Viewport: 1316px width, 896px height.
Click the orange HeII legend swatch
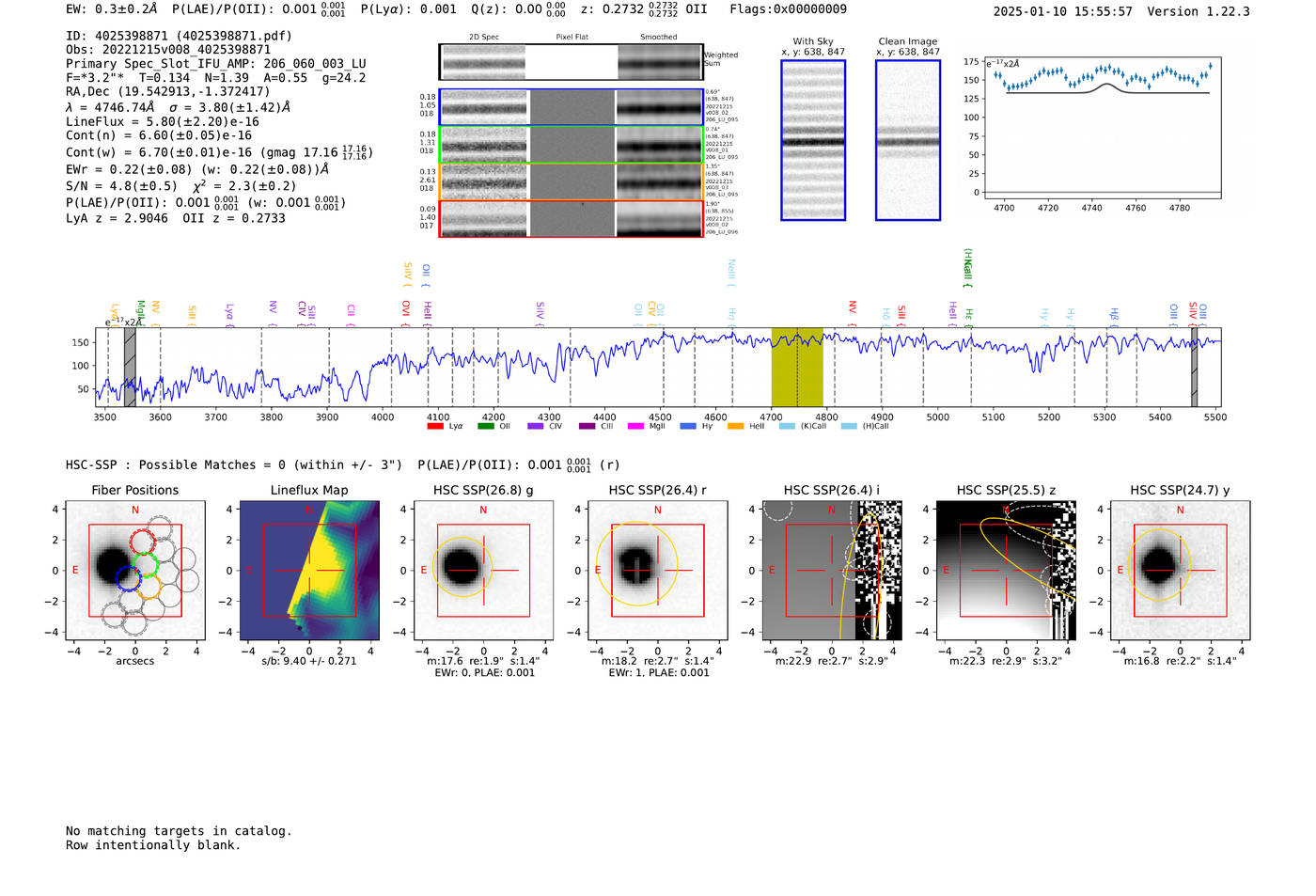click(x=735, y=427)
